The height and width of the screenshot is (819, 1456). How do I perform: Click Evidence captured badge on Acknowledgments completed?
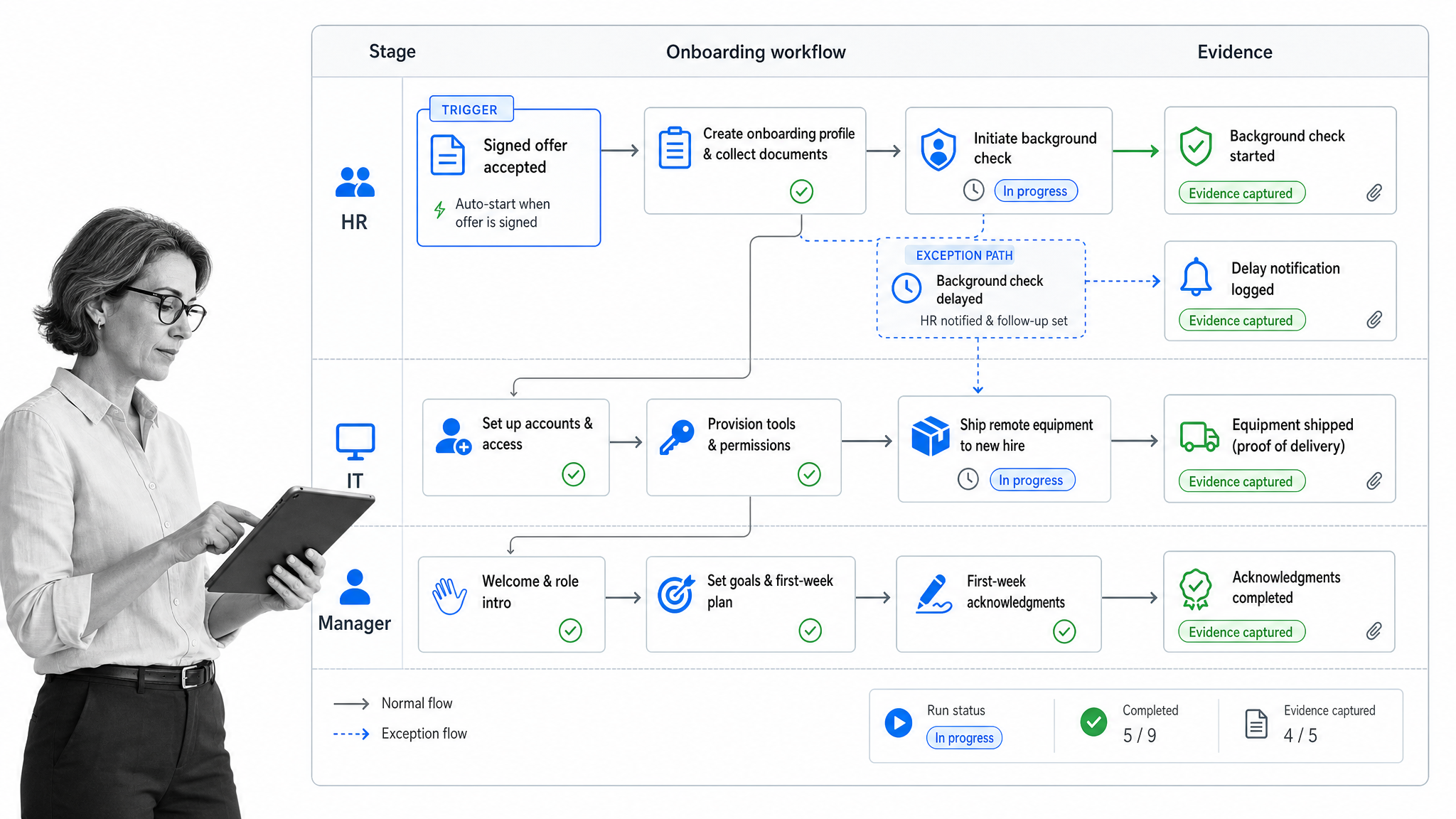(1241, 631)
